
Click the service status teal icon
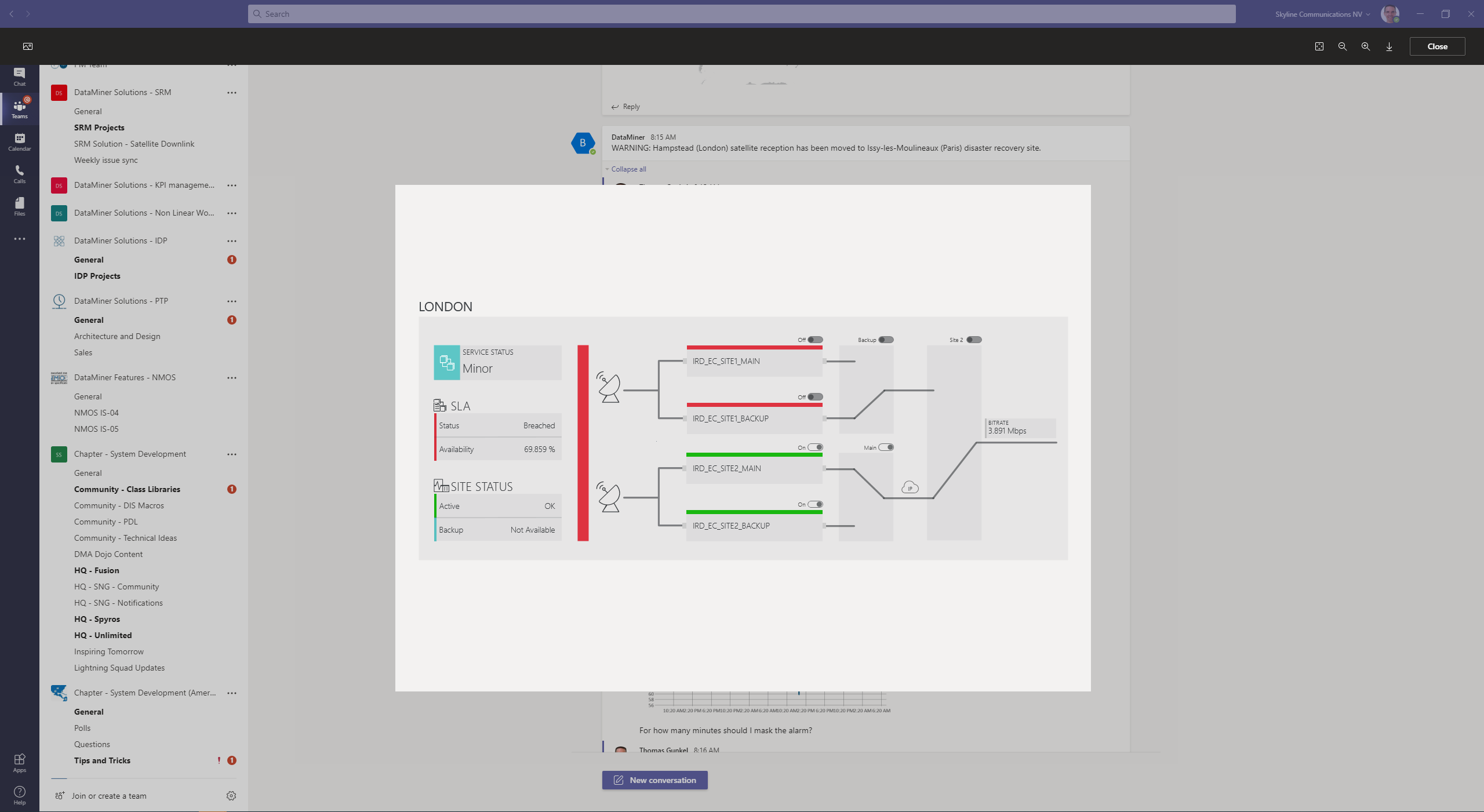click(446, 363)
